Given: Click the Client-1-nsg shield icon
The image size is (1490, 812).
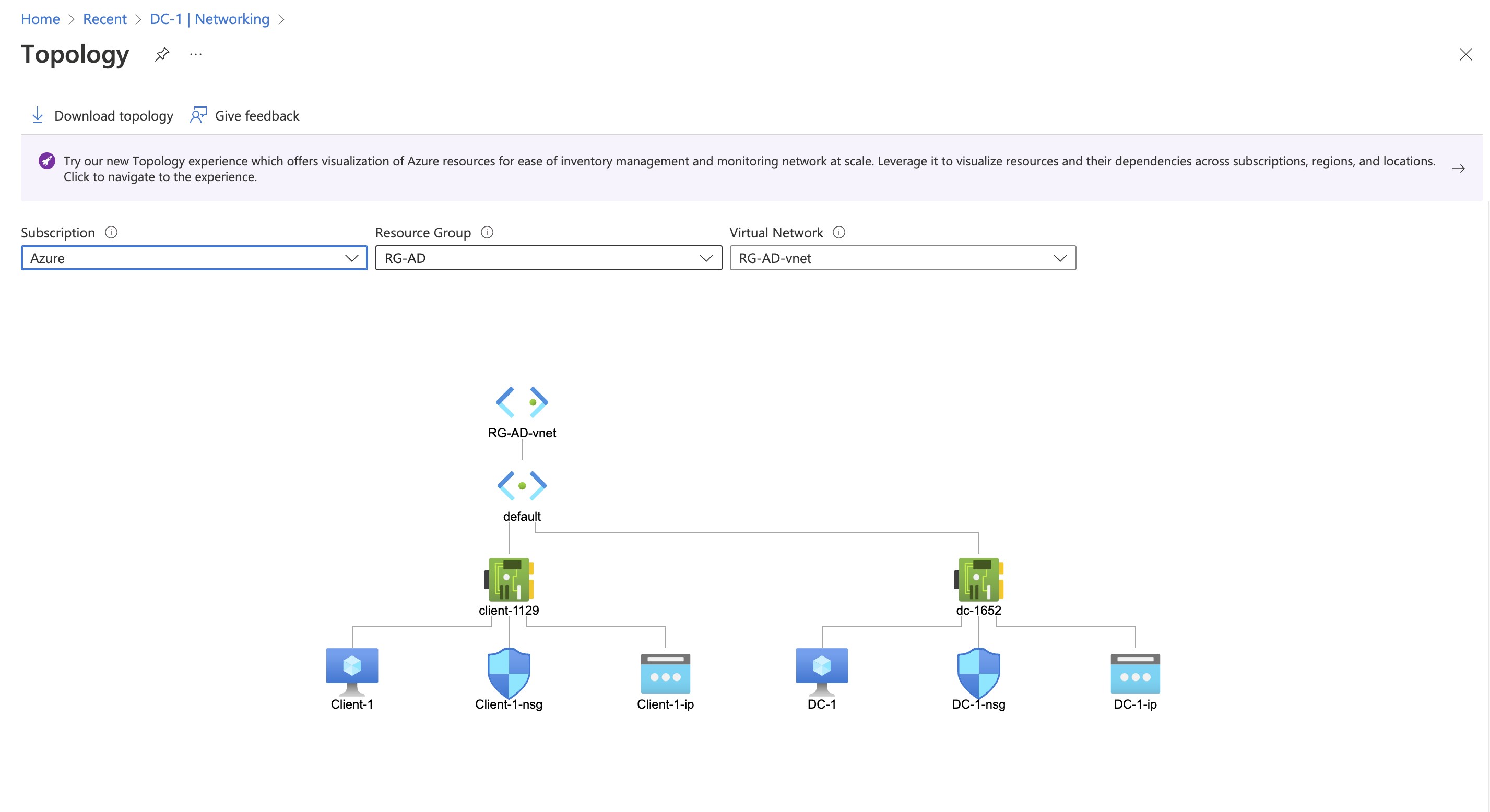Looking at the screenshot, I should 509,673.
